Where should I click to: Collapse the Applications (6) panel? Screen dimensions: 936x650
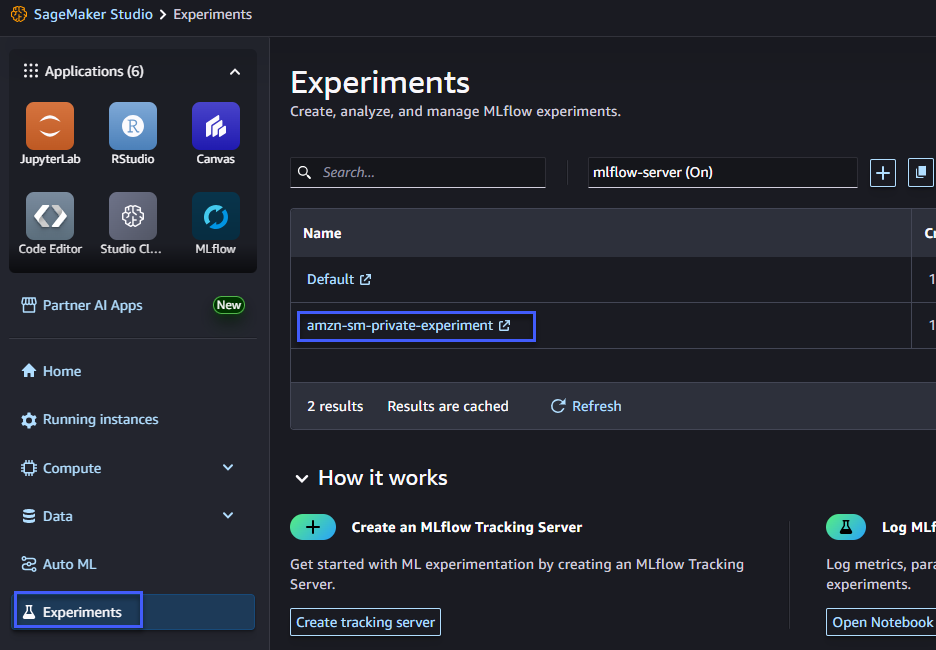coord(235,72)
